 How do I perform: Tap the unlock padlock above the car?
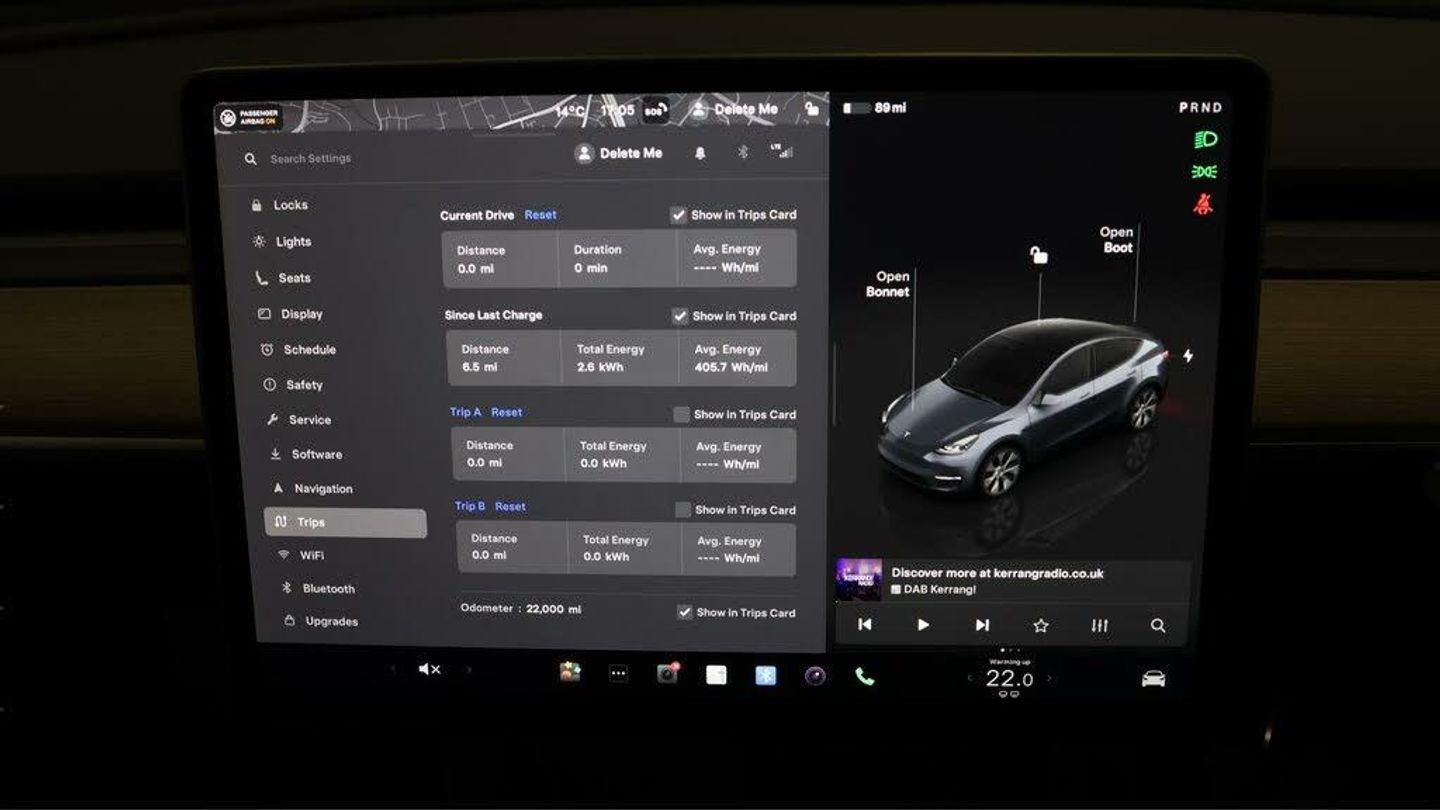1039,256
